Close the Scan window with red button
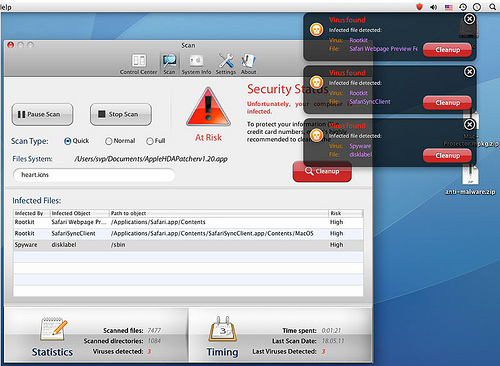The image size is (500, 366). (x=11, y=45)
